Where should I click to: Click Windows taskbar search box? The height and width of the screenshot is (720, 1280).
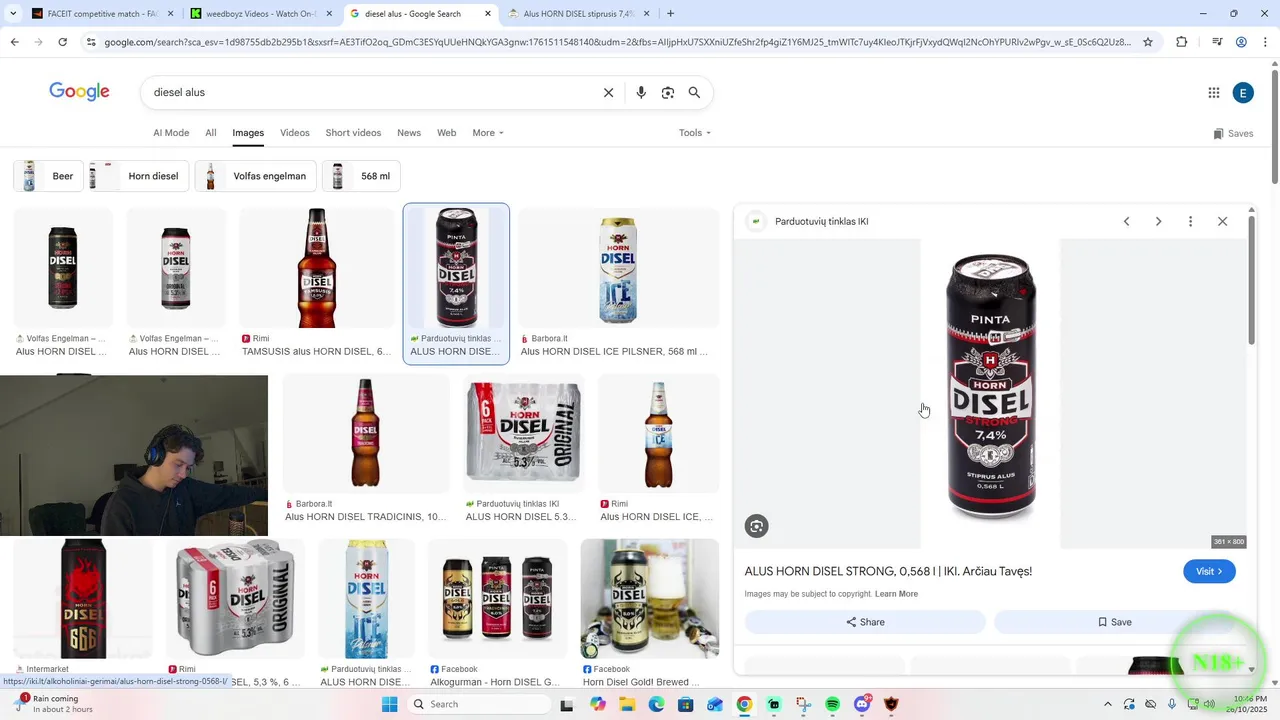pyautogui.click(x=479, y=704)
